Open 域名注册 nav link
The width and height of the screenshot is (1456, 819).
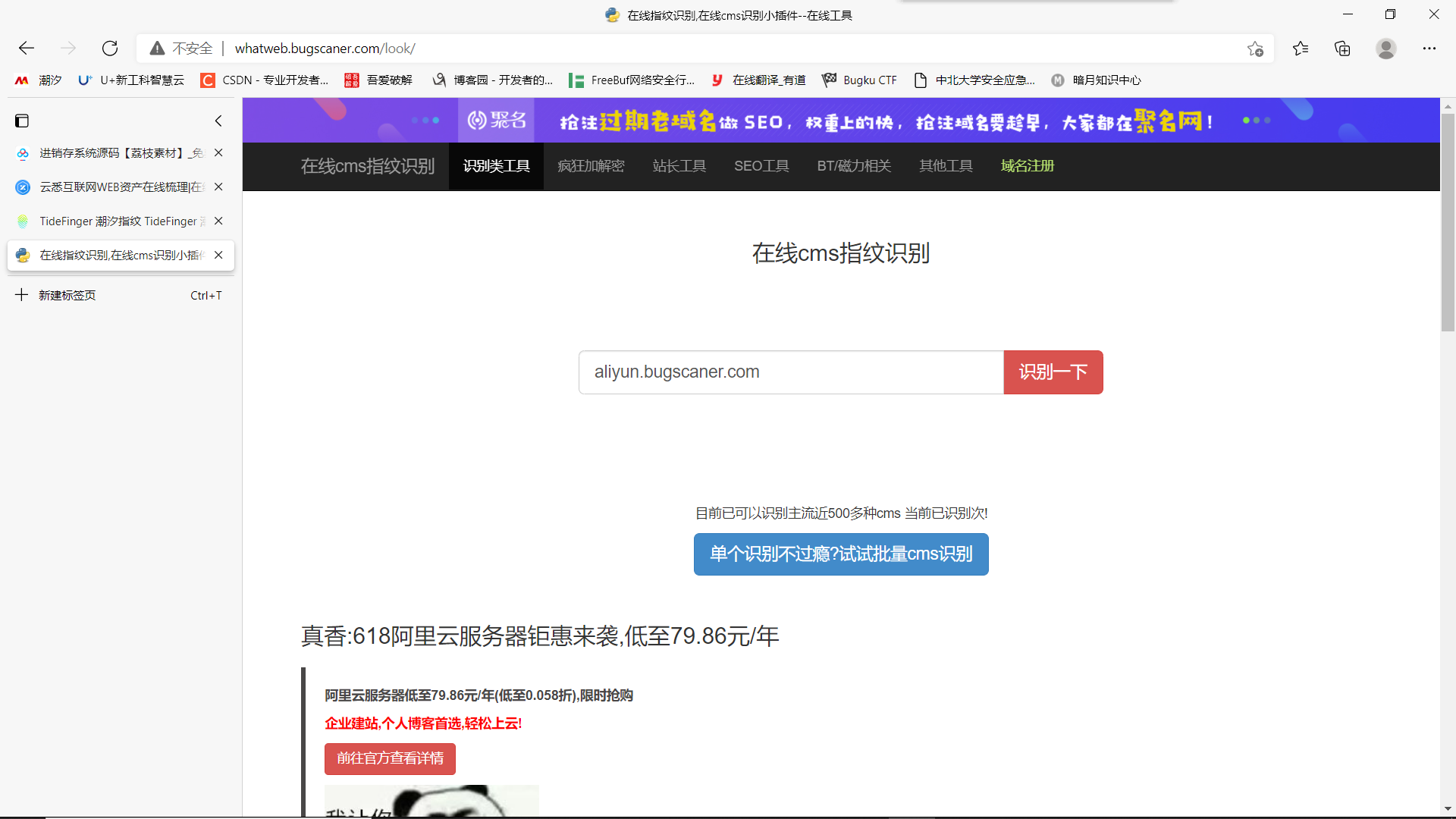(1028, 166)
